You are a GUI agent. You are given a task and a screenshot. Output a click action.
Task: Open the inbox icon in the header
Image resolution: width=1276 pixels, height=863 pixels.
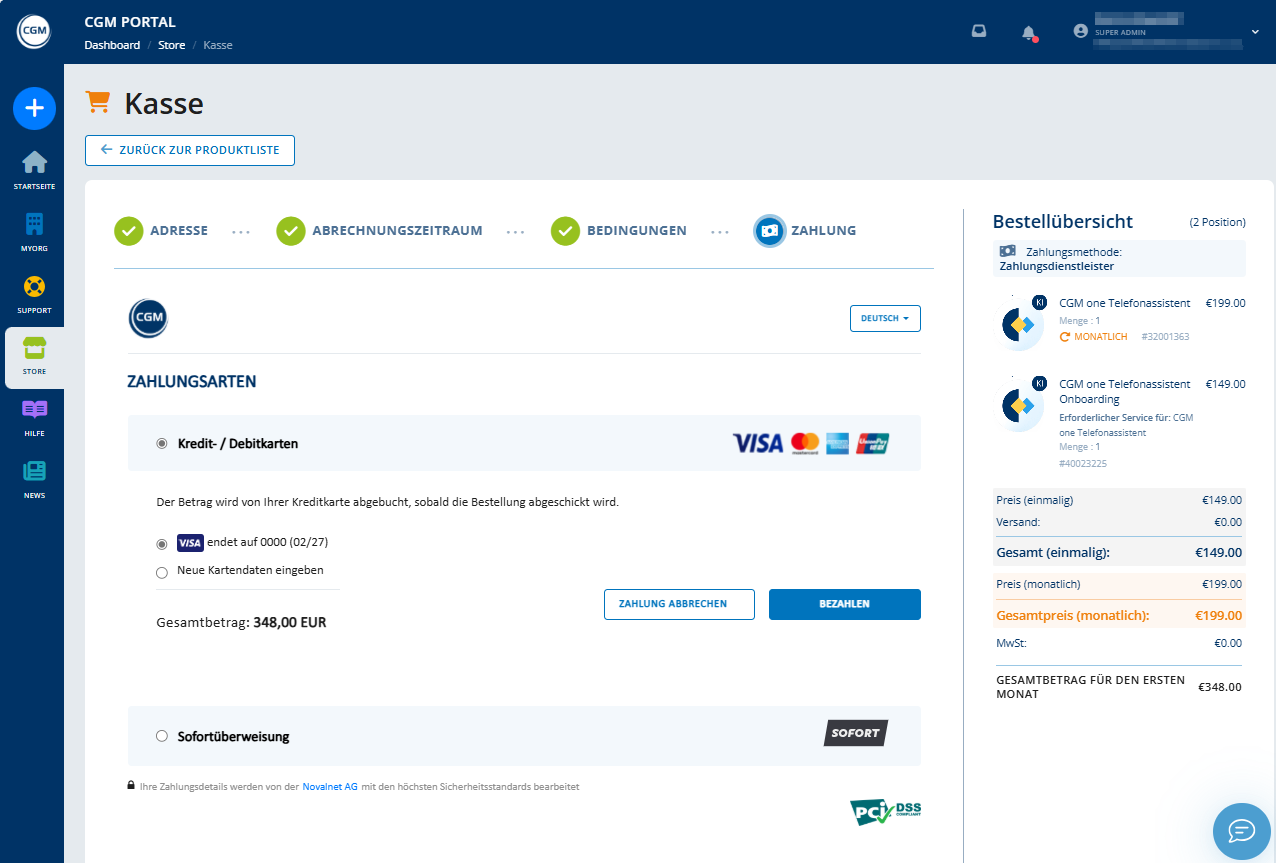(978, 31)
